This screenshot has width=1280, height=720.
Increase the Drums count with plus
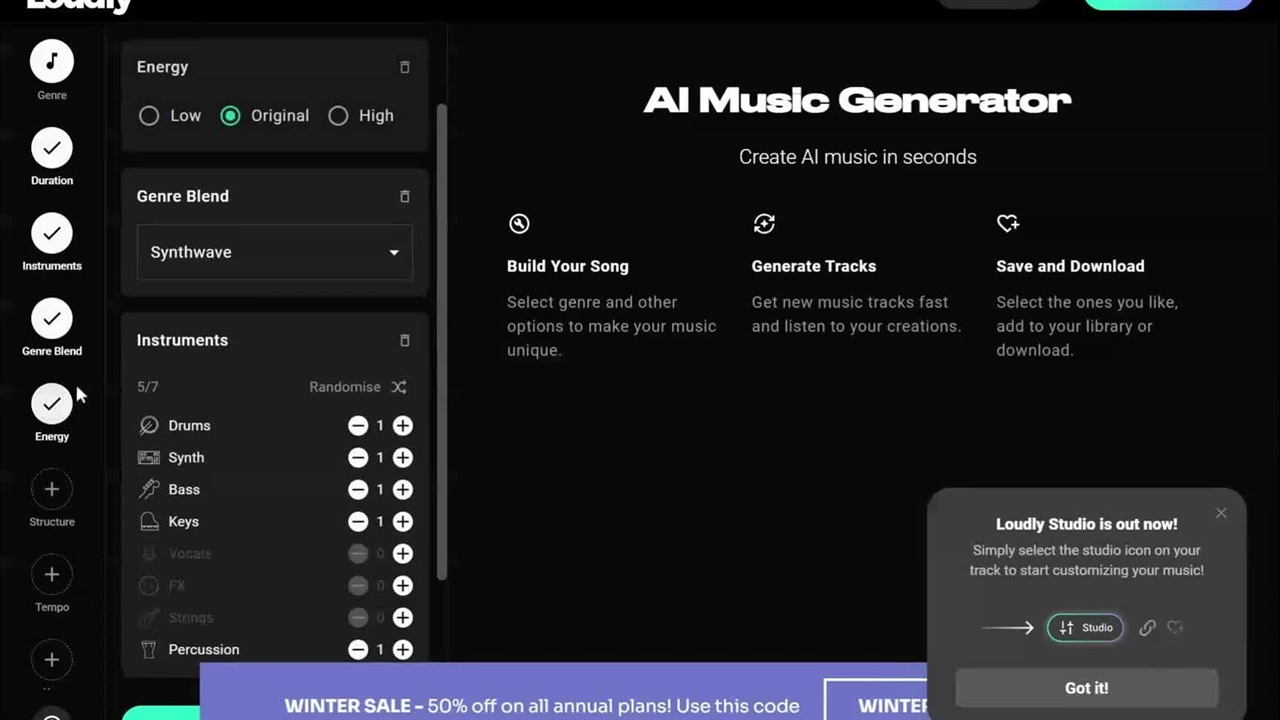click(x=402, y=426)
